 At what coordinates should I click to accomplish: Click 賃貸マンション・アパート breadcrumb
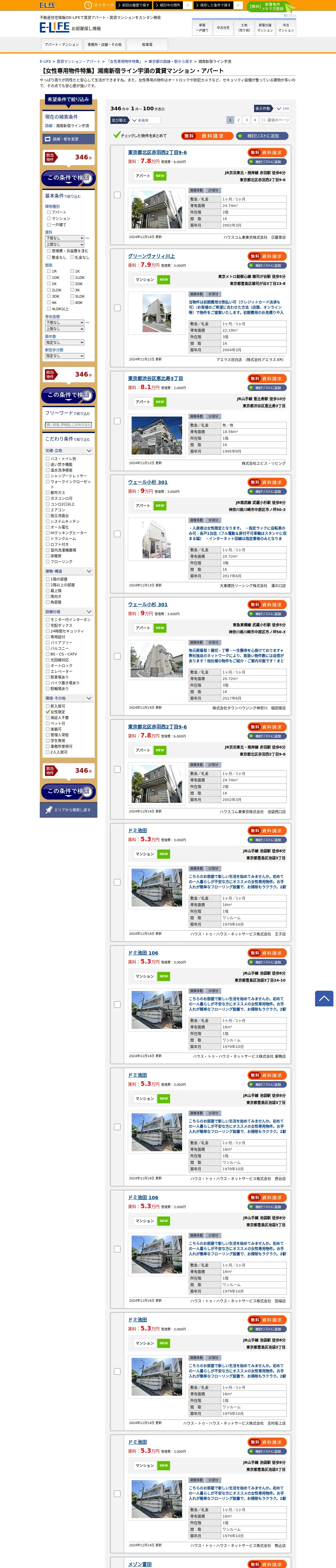pyautogui.click(x=79, y=61)
